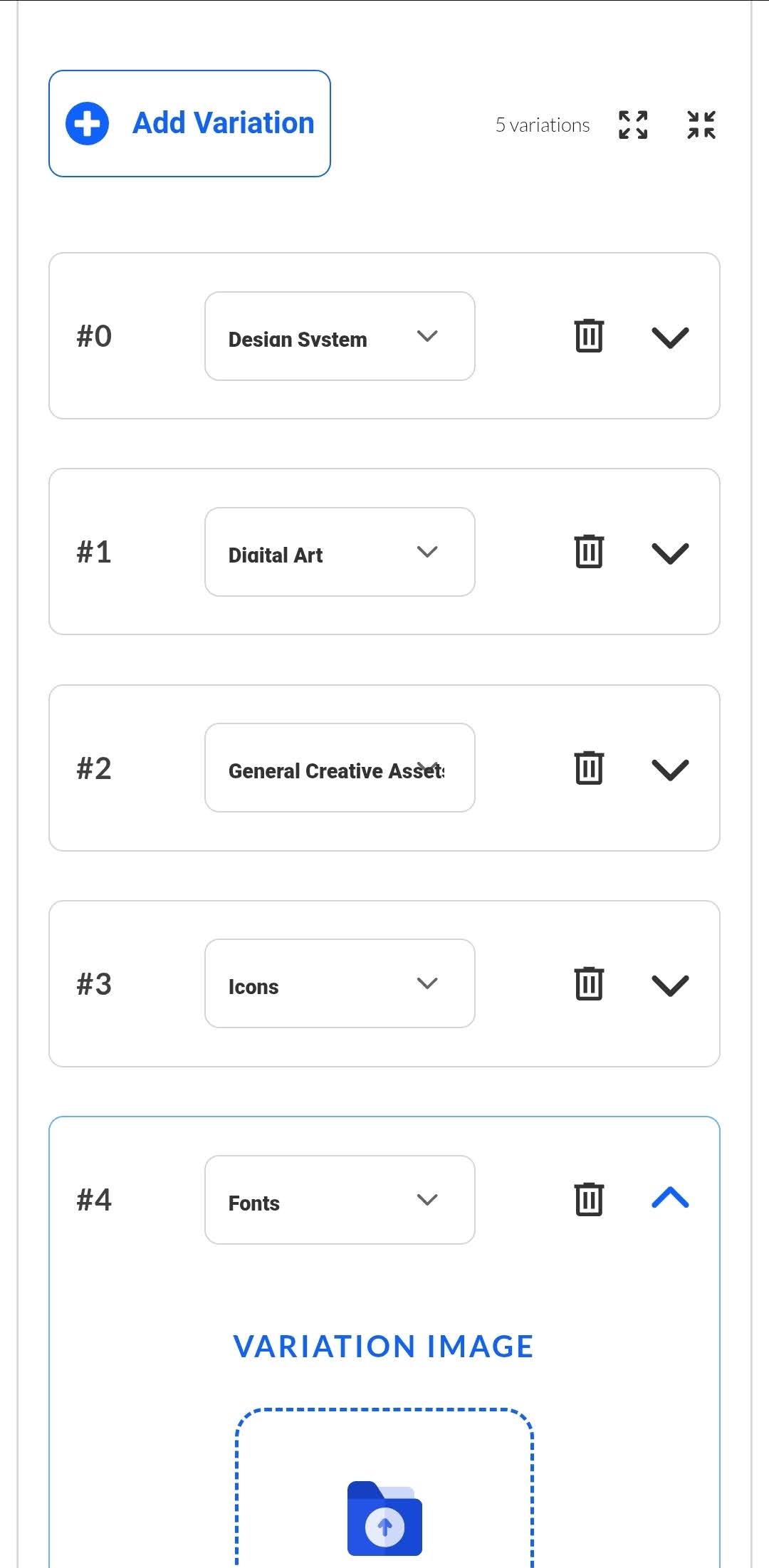Open the Digital Art dropdown
Screen dimensions: 769x1568
(340, 552)
